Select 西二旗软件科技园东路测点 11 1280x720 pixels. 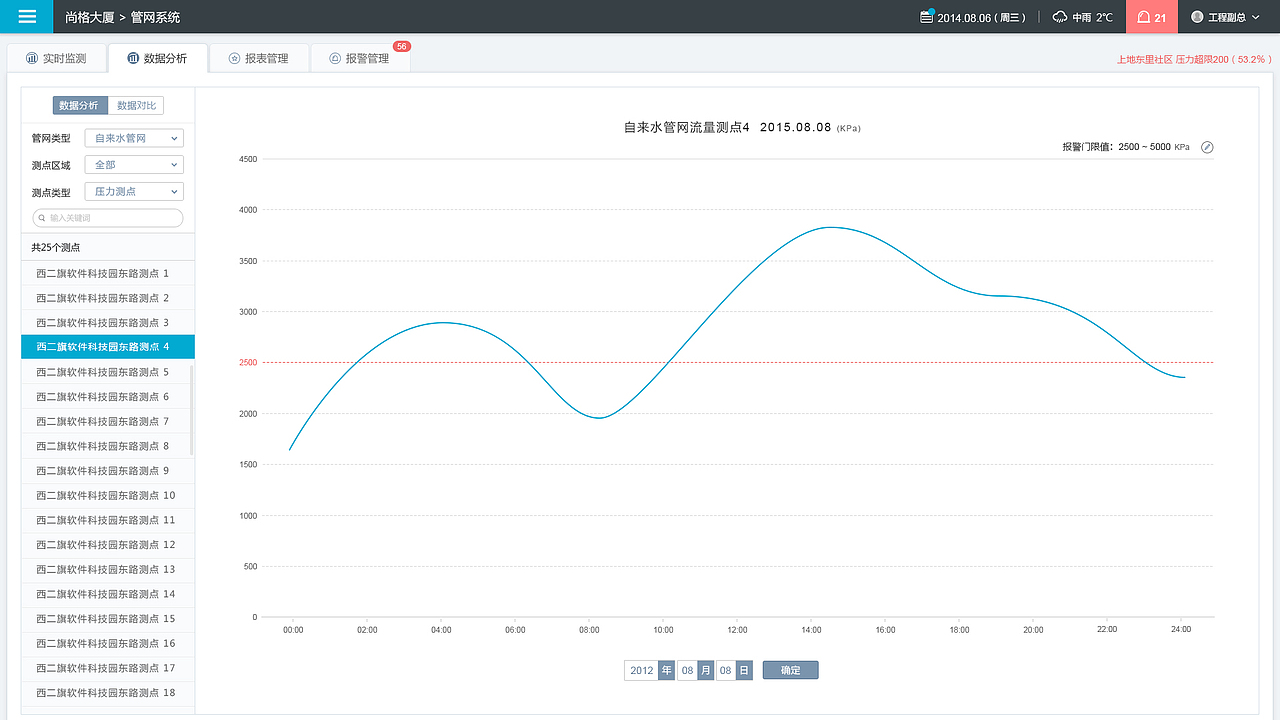point(108,520)
